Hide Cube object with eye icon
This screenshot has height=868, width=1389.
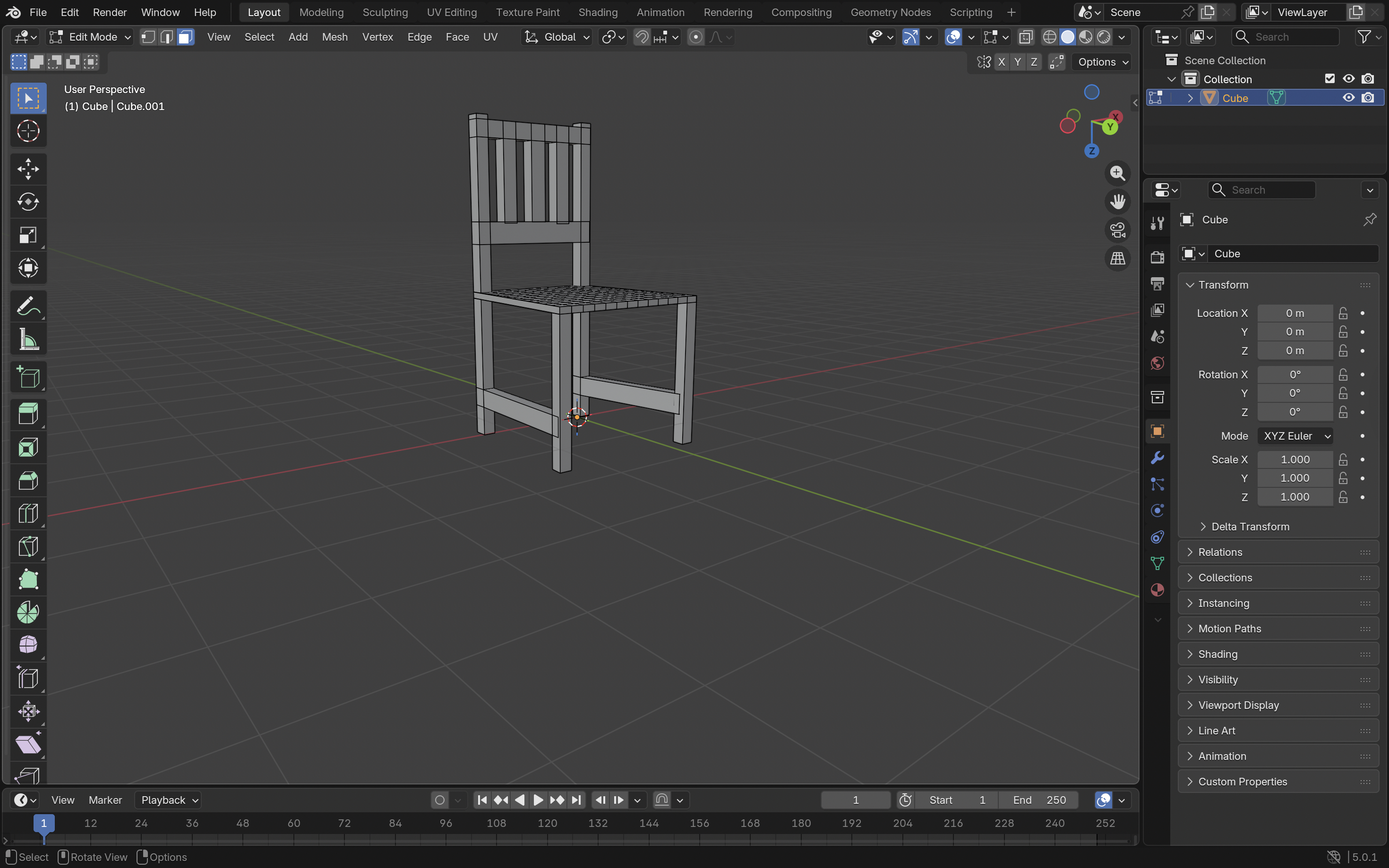tap(1348, 98)
